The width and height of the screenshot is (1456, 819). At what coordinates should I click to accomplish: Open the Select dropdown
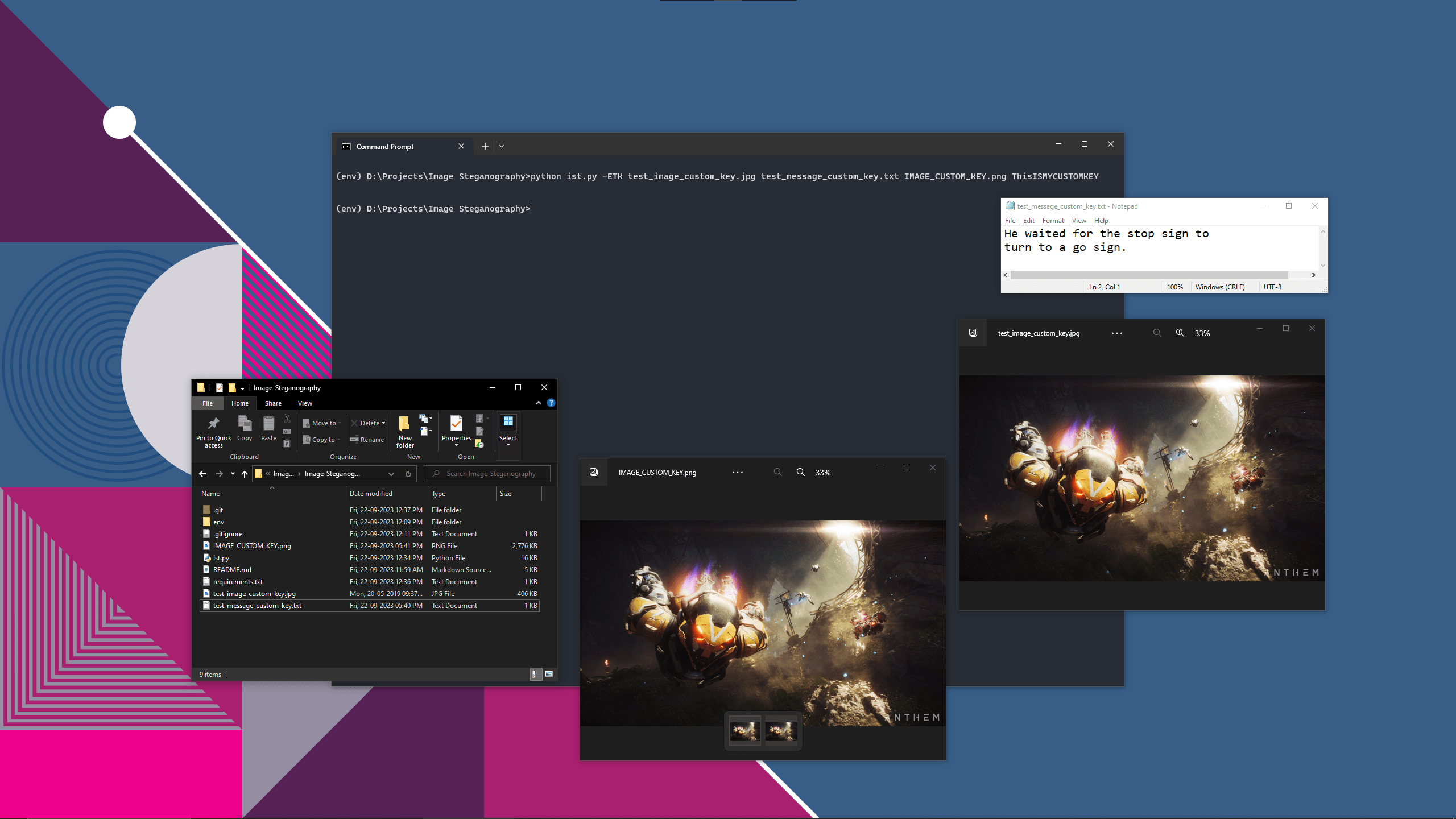(x=508, y=445)
